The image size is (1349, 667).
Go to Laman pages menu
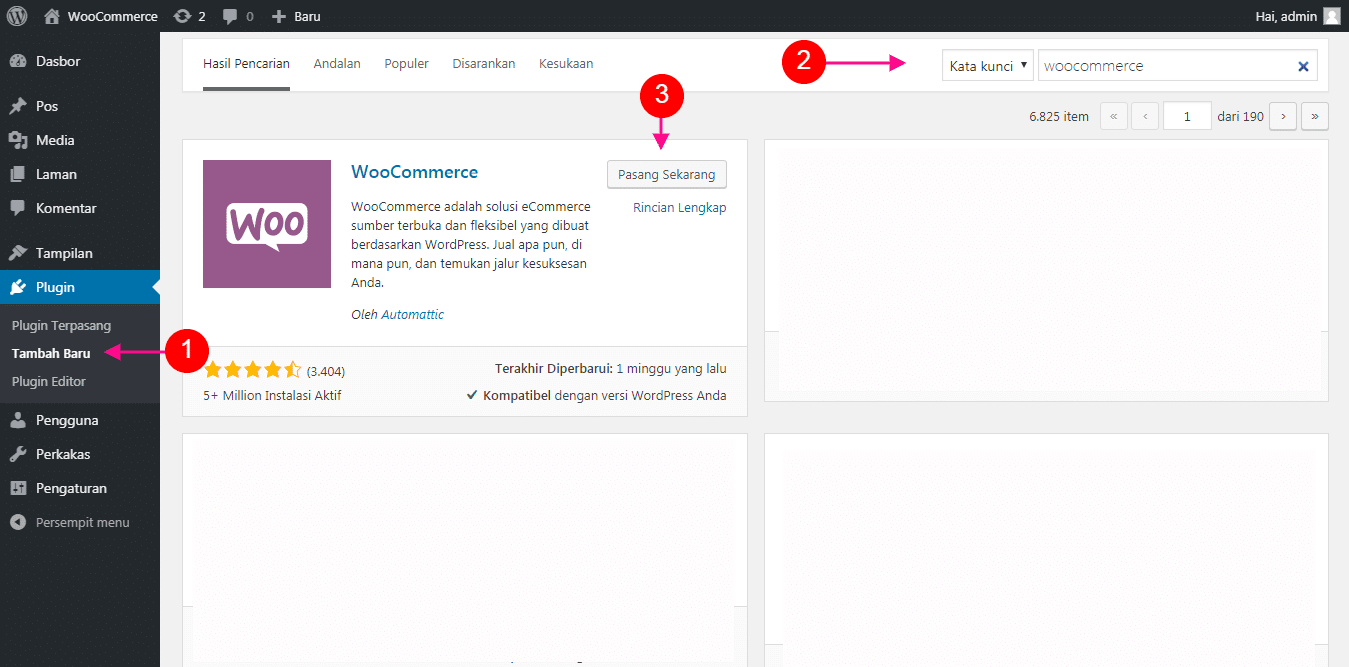(x=80, y=174)
